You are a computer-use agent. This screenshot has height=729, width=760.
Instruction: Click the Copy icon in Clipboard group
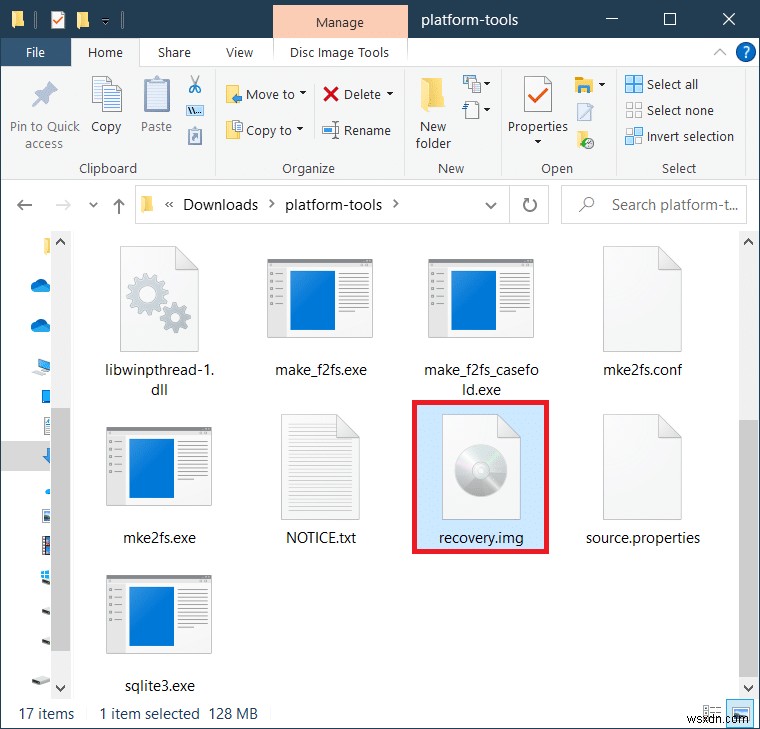tap(106, 95)
